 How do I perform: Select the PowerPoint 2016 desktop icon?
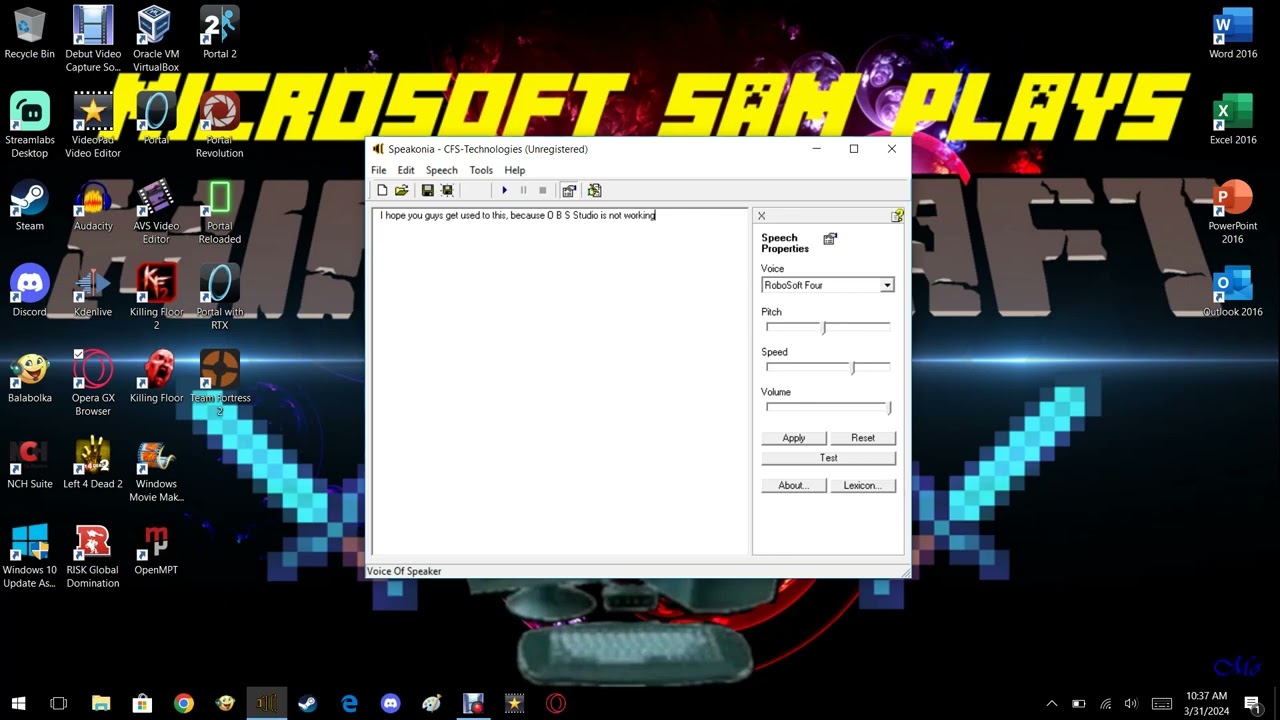1233,212
